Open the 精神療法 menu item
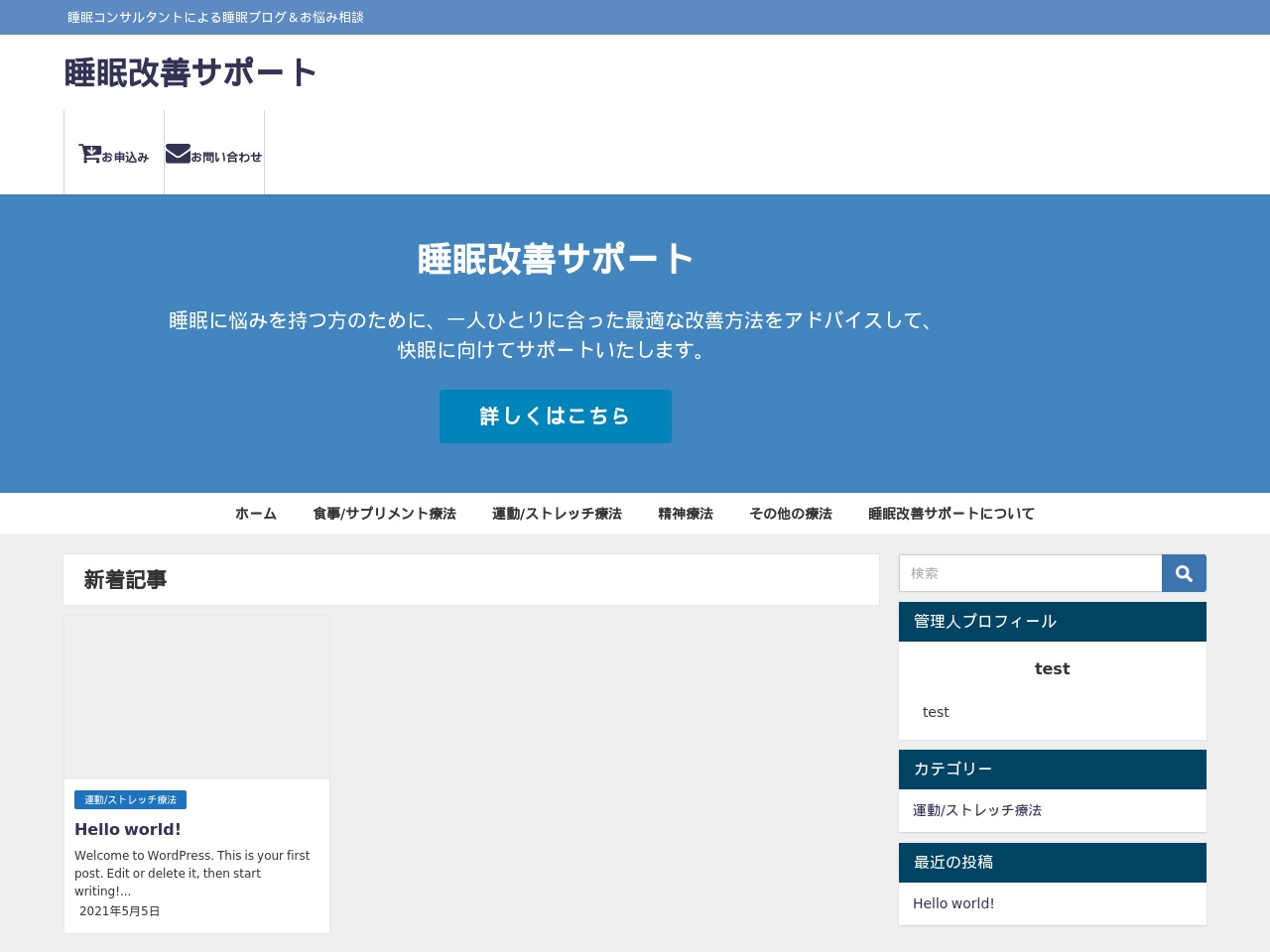Screen dimensions: 1270x952 [686, 514]
